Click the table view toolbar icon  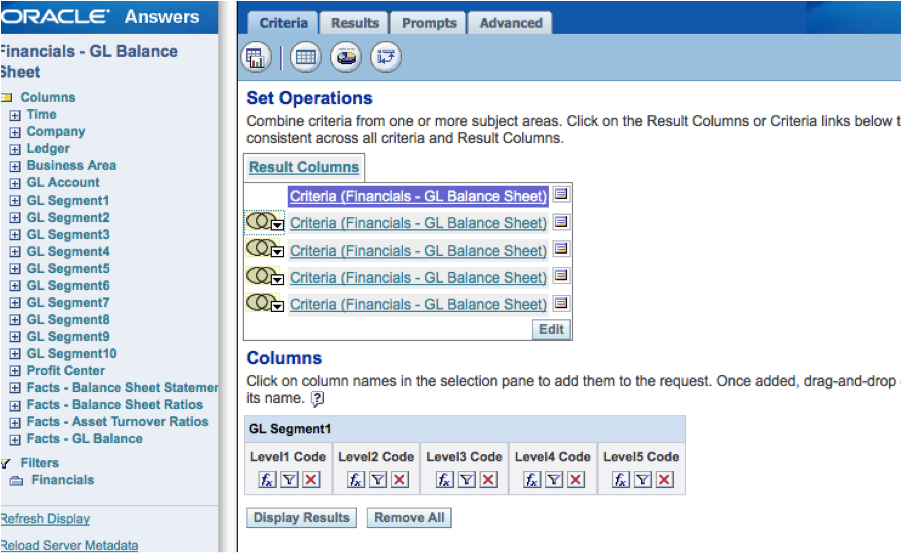point(305,58)
